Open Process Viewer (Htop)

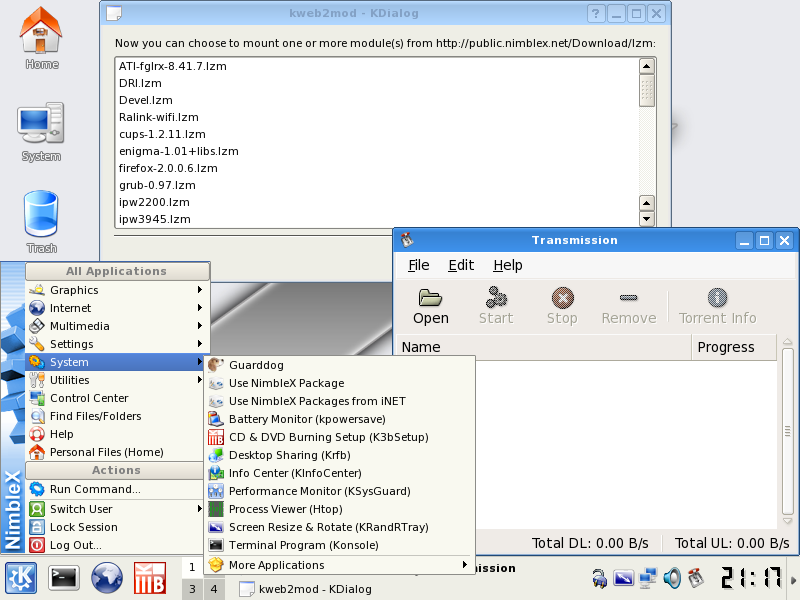[339, 509]
